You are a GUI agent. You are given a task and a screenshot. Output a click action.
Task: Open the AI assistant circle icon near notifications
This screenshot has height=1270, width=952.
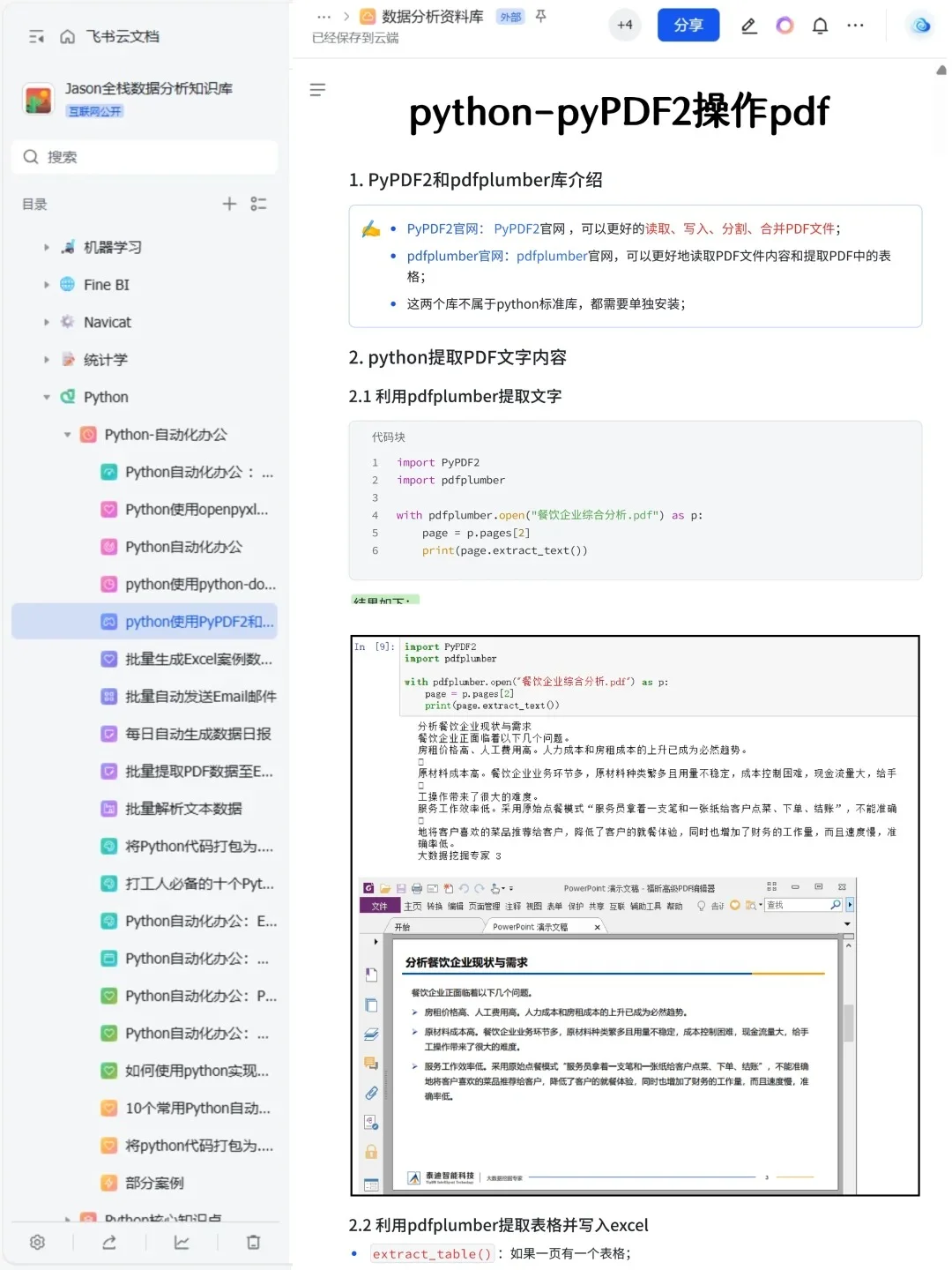point(784,26)
